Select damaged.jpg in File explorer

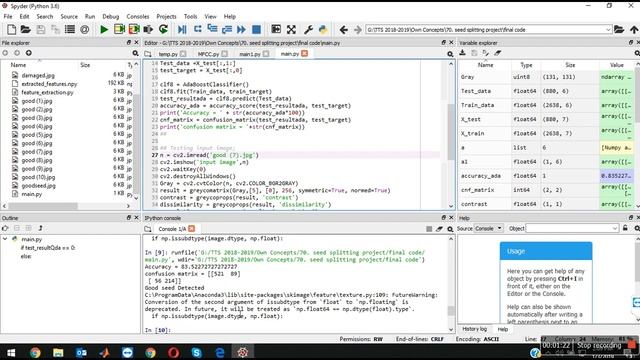click(x=38, y=76)
